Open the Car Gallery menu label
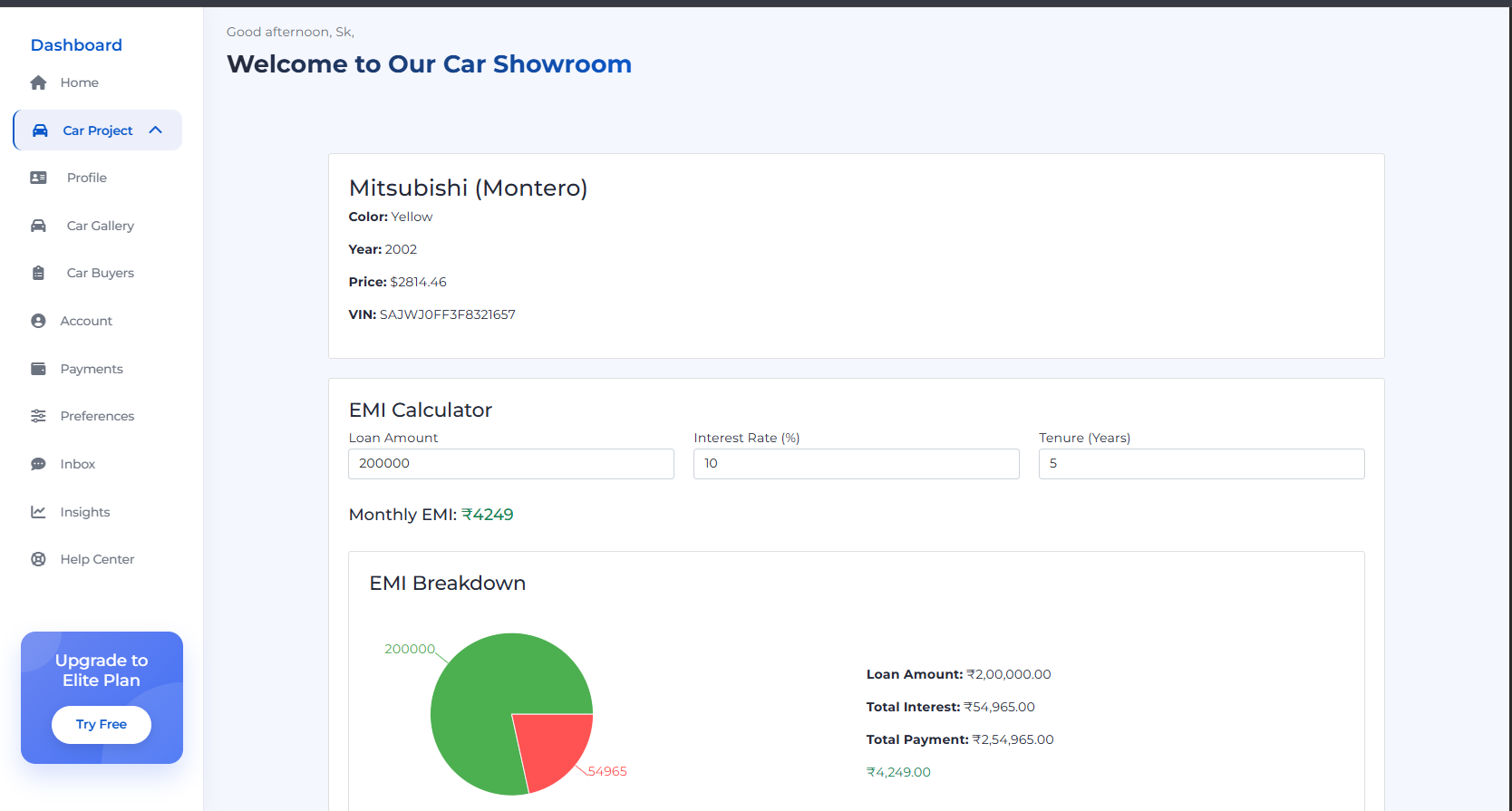Image resolution: width=1512 pixels, height=811 pixels. pyautogui.click(x=100, y=226)
